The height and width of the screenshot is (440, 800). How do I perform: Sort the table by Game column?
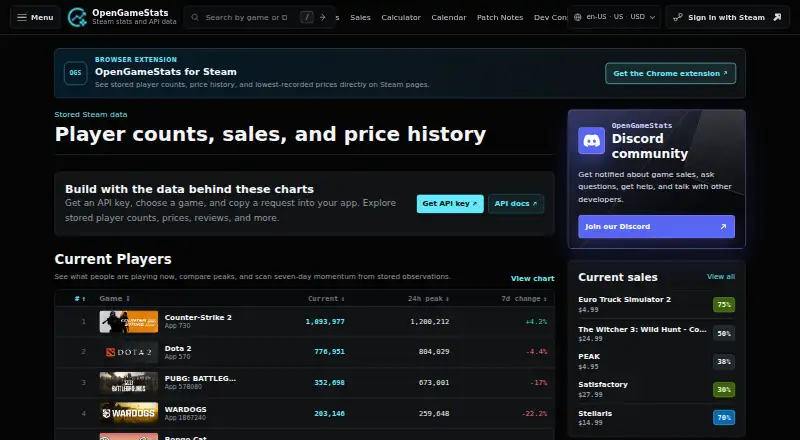pos(115,299)
